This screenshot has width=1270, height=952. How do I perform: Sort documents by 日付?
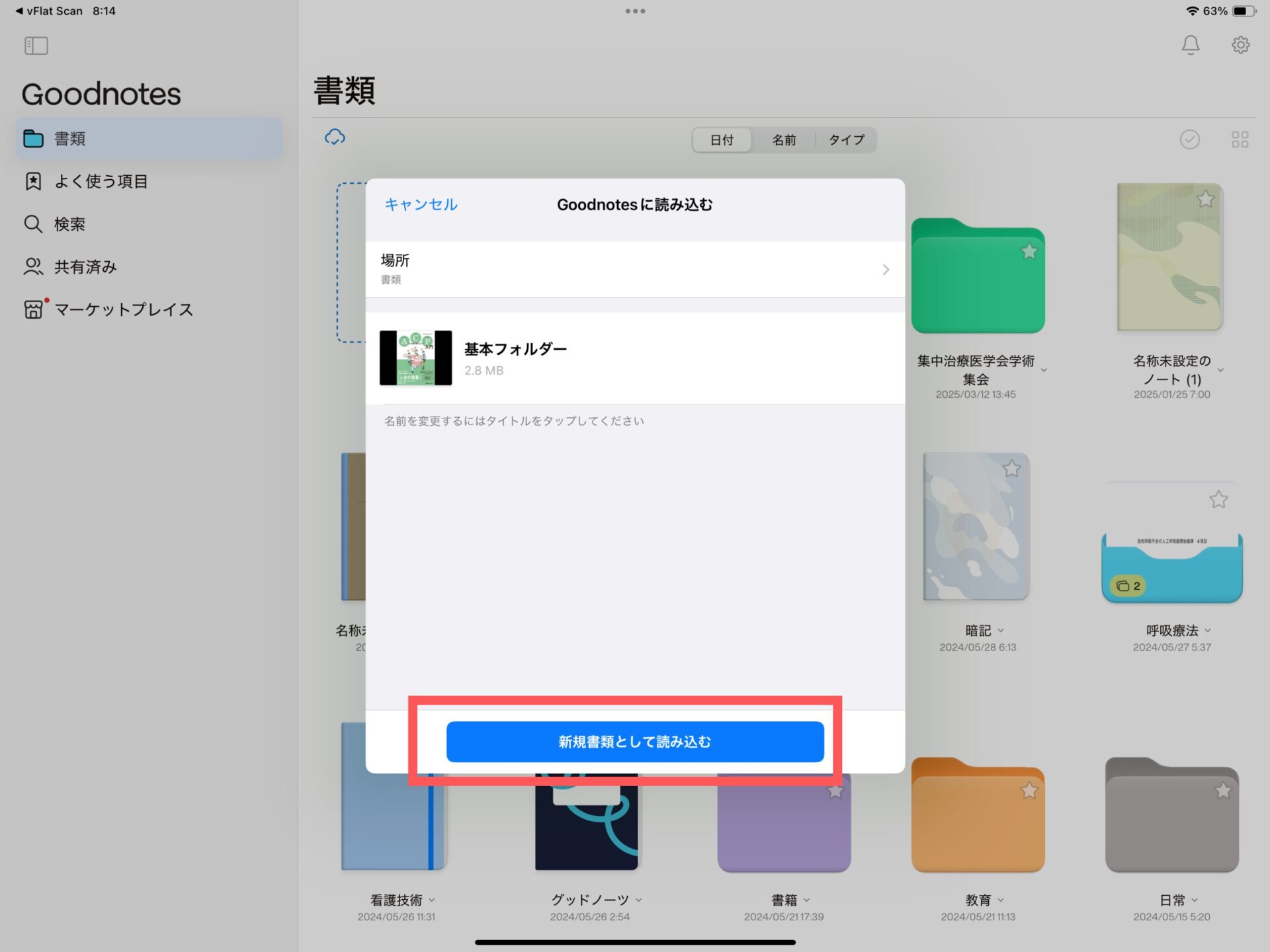point(722,140)
